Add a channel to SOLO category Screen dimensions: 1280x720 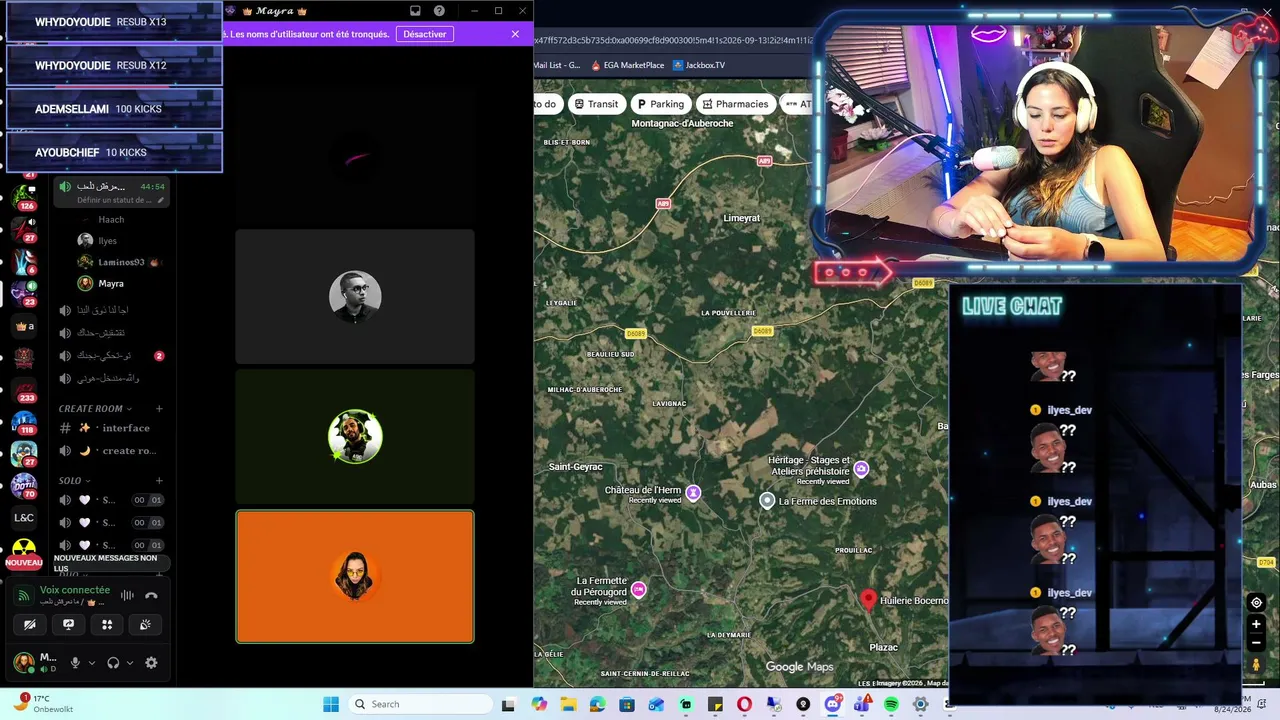(x=159, y=480)
